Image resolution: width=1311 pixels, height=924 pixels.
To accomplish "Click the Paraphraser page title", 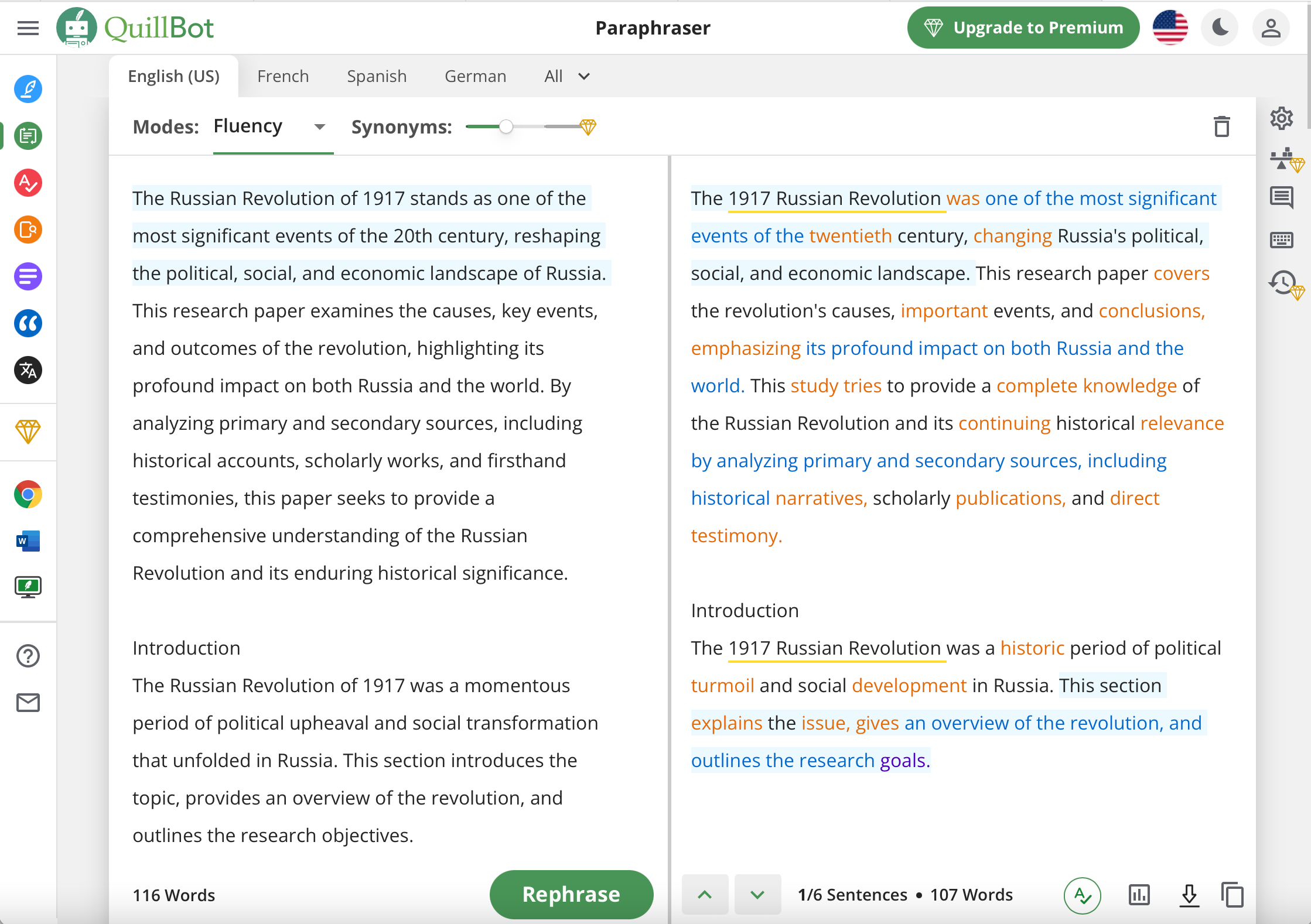I will tap(653, 28).
